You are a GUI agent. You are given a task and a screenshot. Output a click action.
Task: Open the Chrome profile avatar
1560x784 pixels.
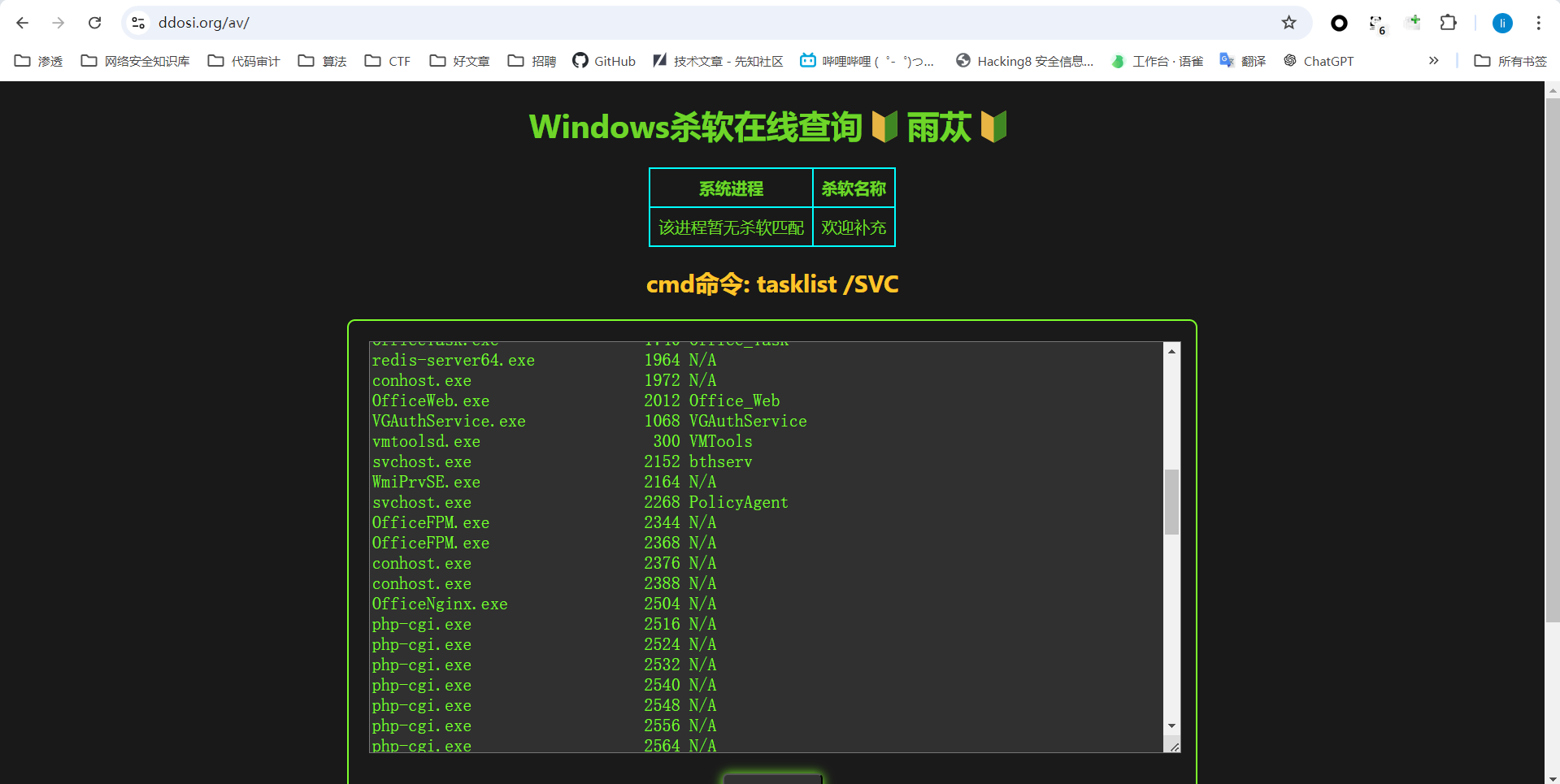coord(1502,23)
